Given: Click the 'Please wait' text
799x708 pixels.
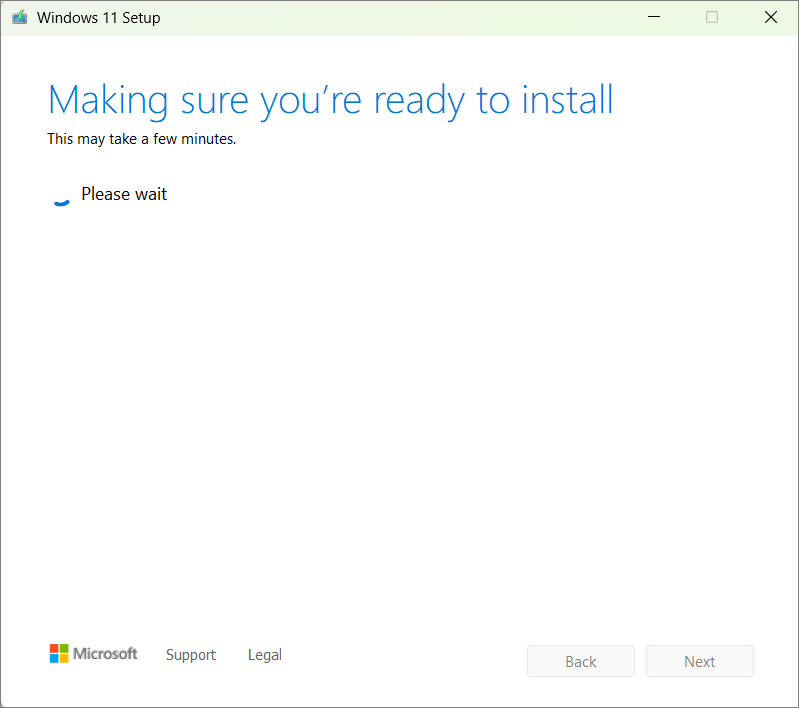Looking at the screenshot, I should pyautogui.click(x=124, y=194).
